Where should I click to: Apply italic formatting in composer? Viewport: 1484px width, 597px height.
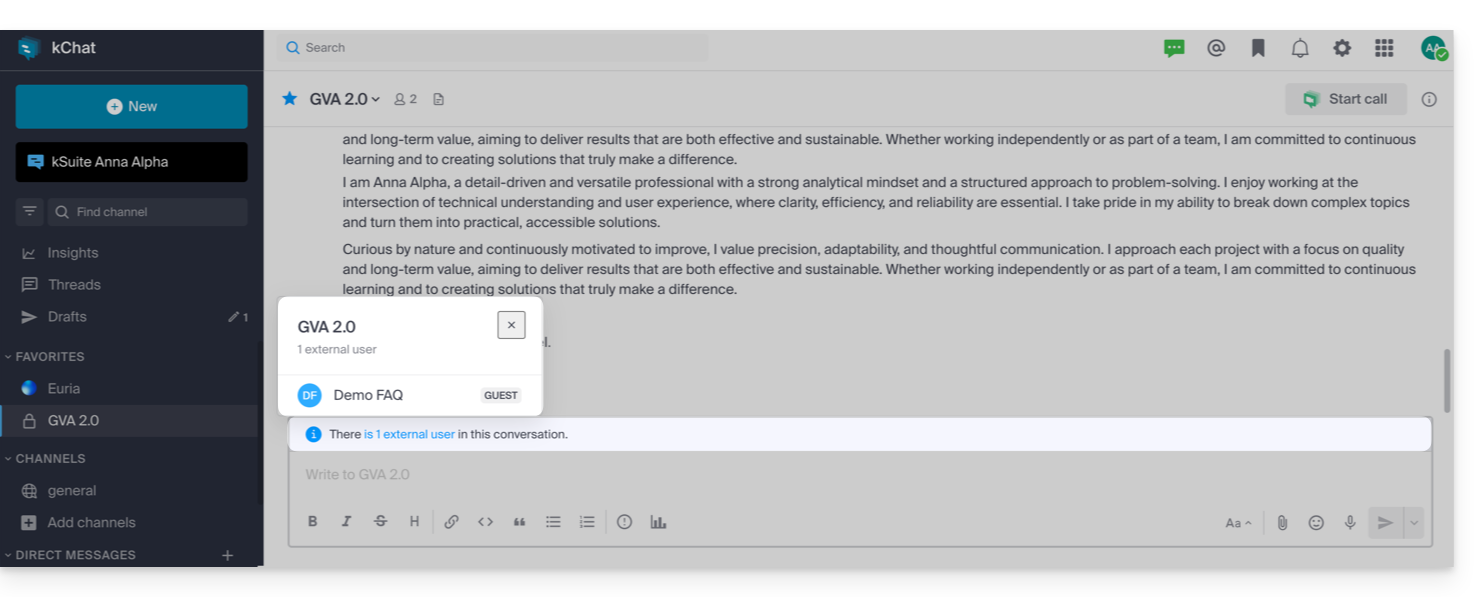[x=346, y=522]
